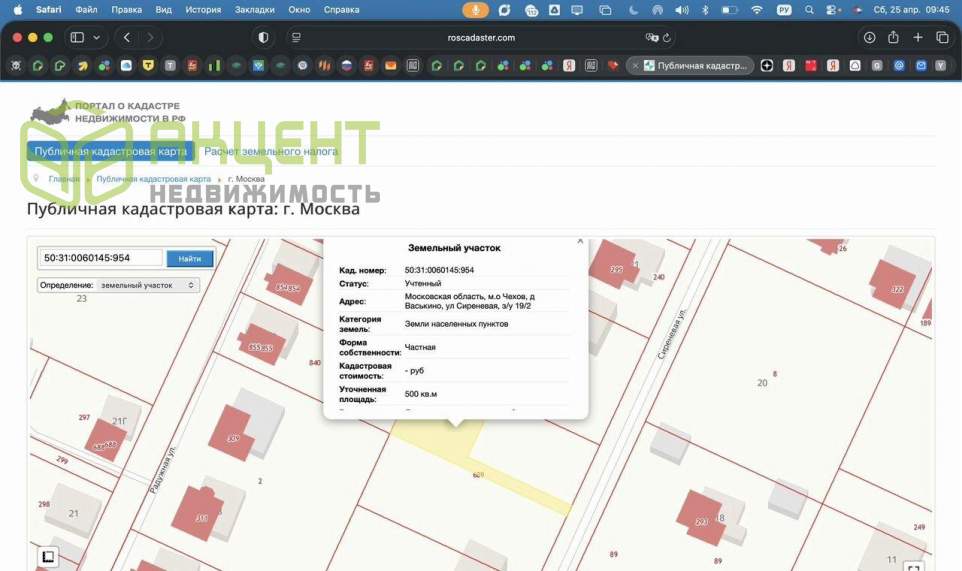
Task: Click the cadastral number input field
Action: point(100,258)
